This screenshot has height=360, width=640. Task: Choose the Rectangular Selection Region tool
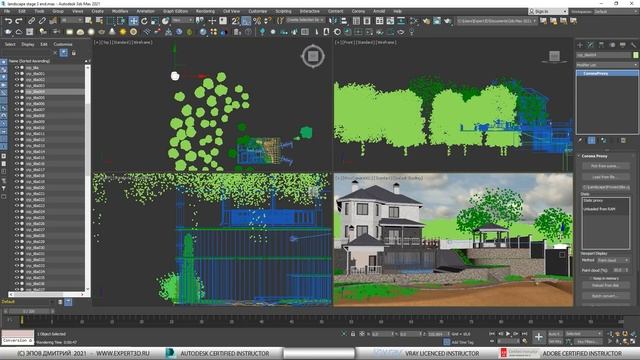[x=111, y=20]
